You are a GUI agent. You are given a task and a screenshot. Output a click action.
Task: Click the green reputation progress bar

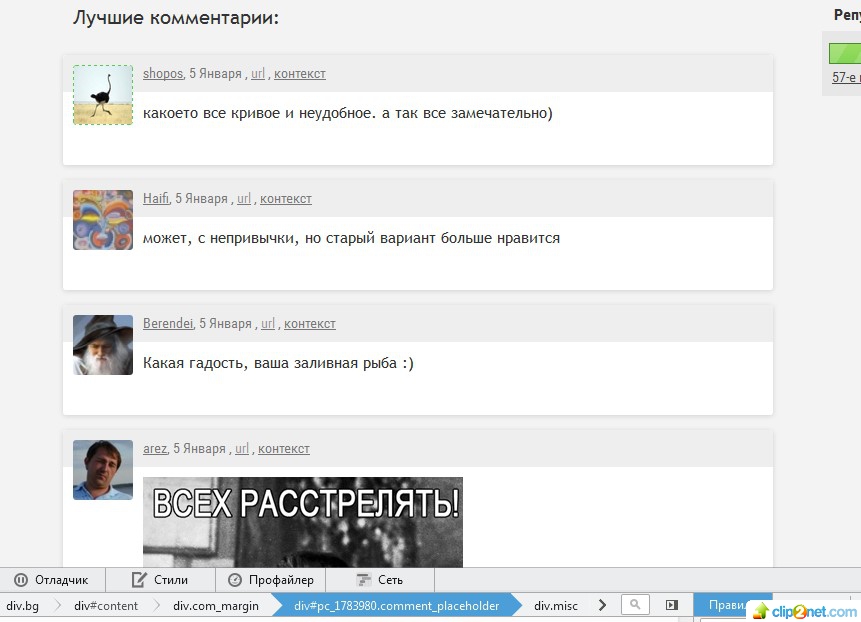[x=845, y=51]
